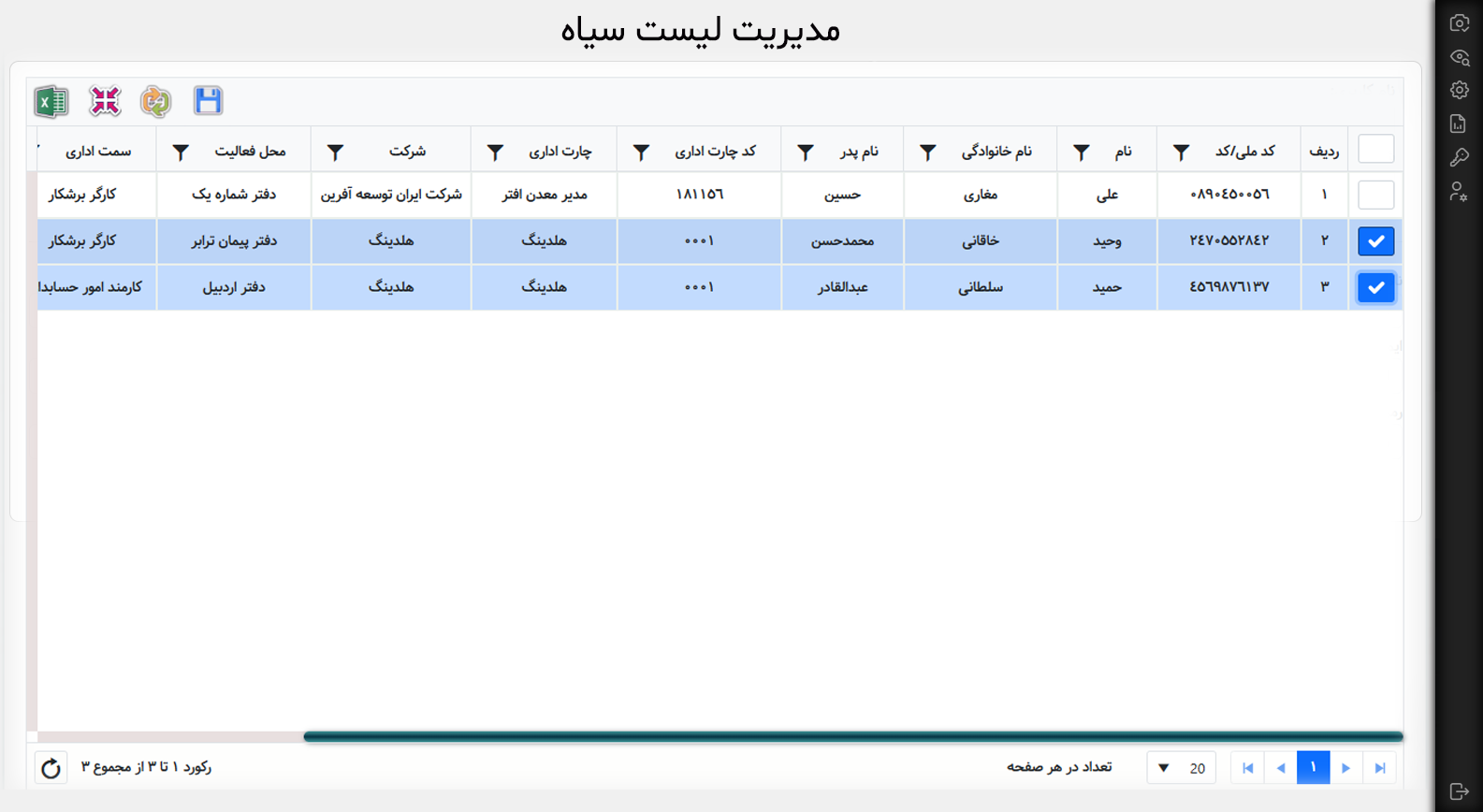The image size is (1483, 812).
Task: Sort by the نام پدر column header
Action: pyautogui.click(x=858, y=152)
